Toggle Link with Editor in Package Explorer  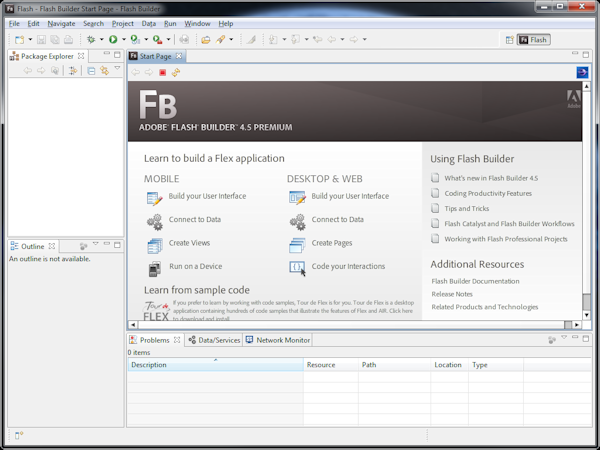(x=104, y=71)
